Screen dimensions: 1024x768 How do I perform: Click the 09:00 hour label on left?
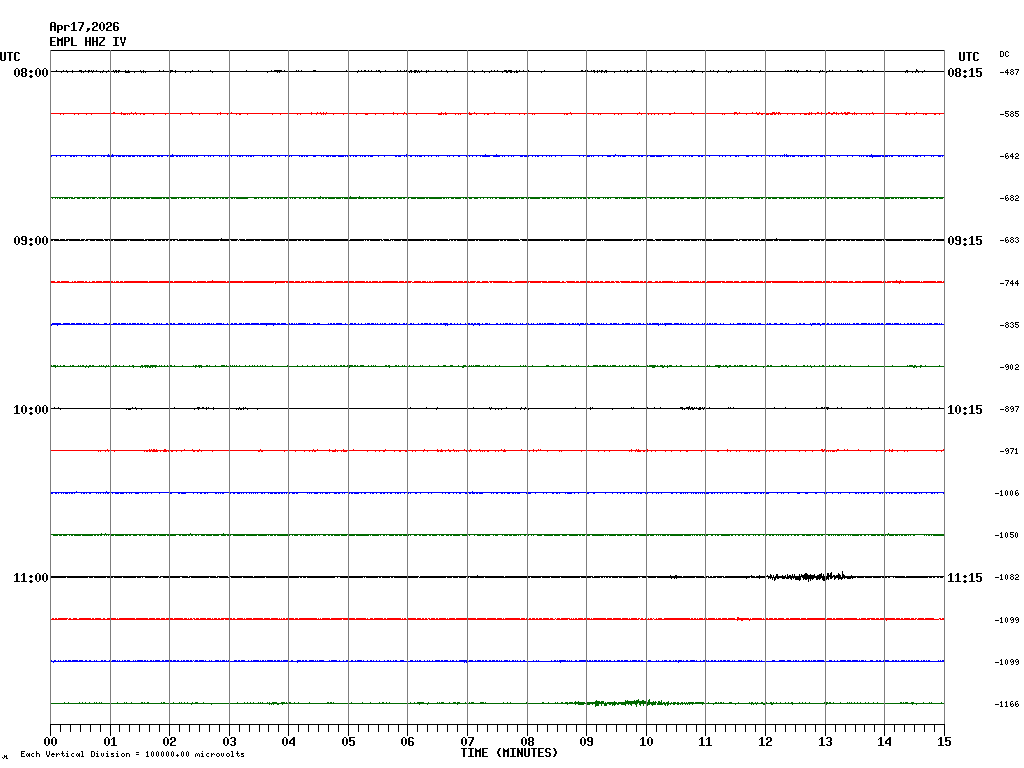click(30, 241)
